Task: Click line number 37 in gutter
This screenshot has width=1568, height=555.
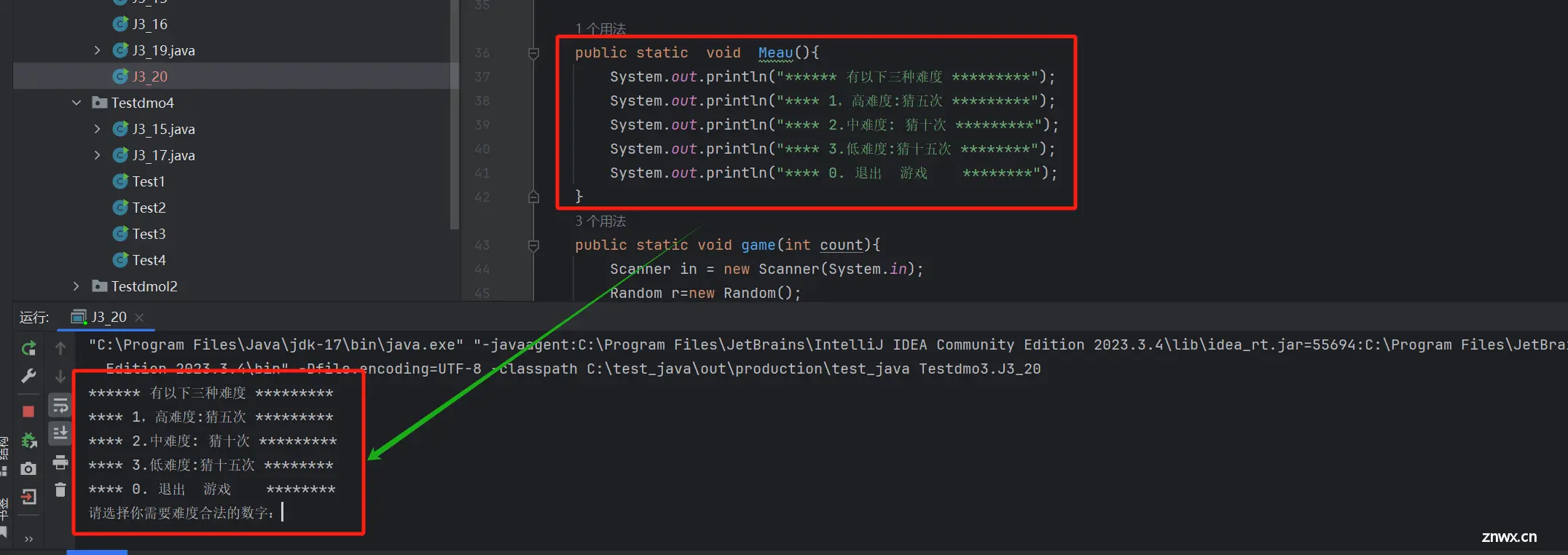Action: coord(482,76)
